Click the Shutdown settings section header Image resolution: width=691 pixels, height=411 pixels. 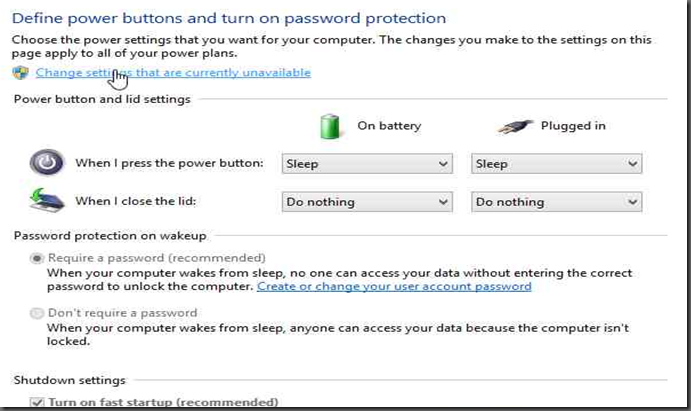tap(69, 380)
